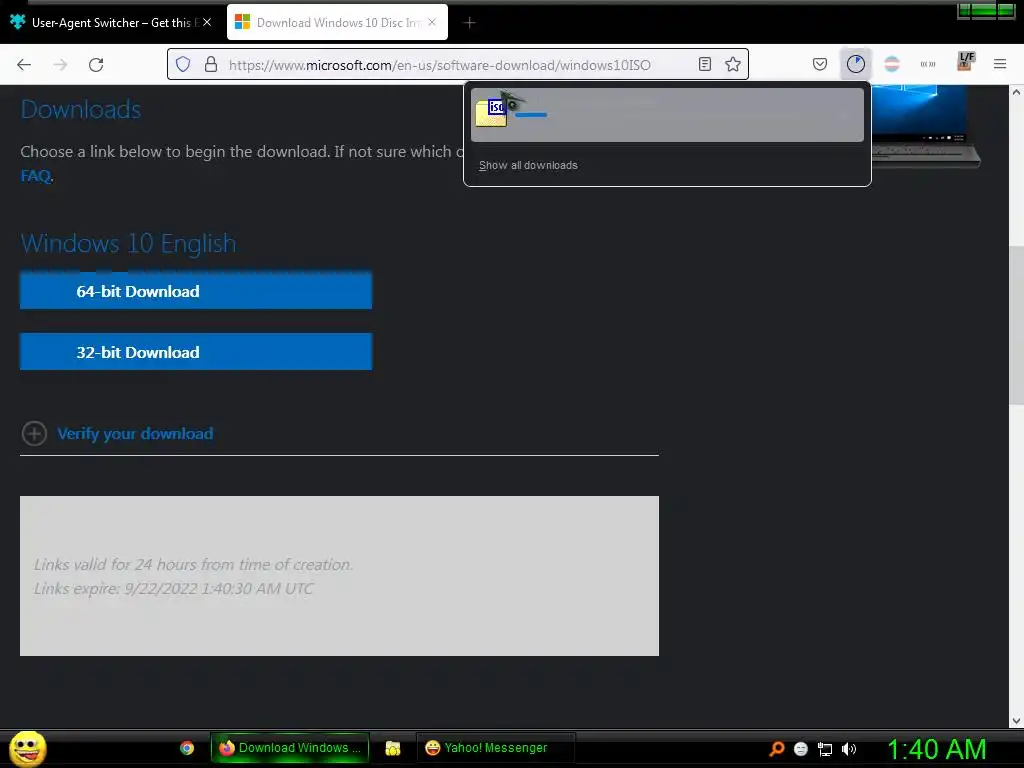Click the search magnifier tray icon

point(776,748)
